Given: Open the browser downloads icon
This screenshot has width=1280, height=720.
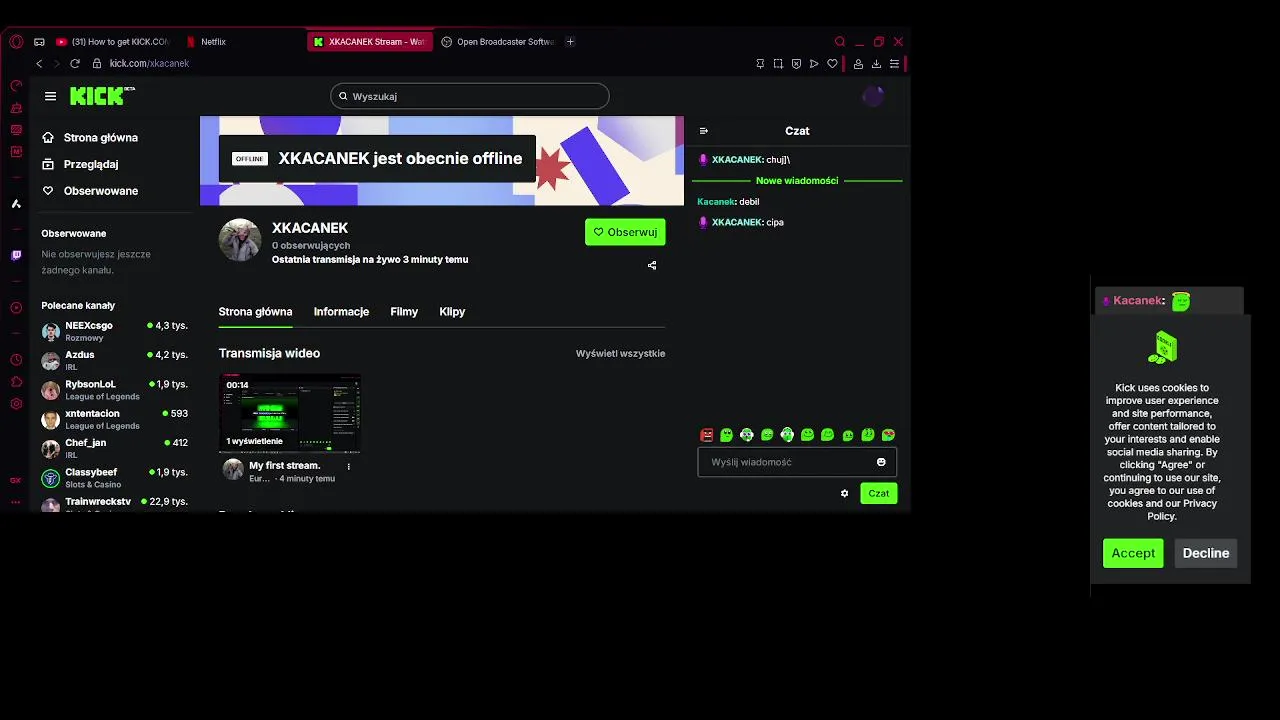Looking at the screenshot, I should coord(876,63).
